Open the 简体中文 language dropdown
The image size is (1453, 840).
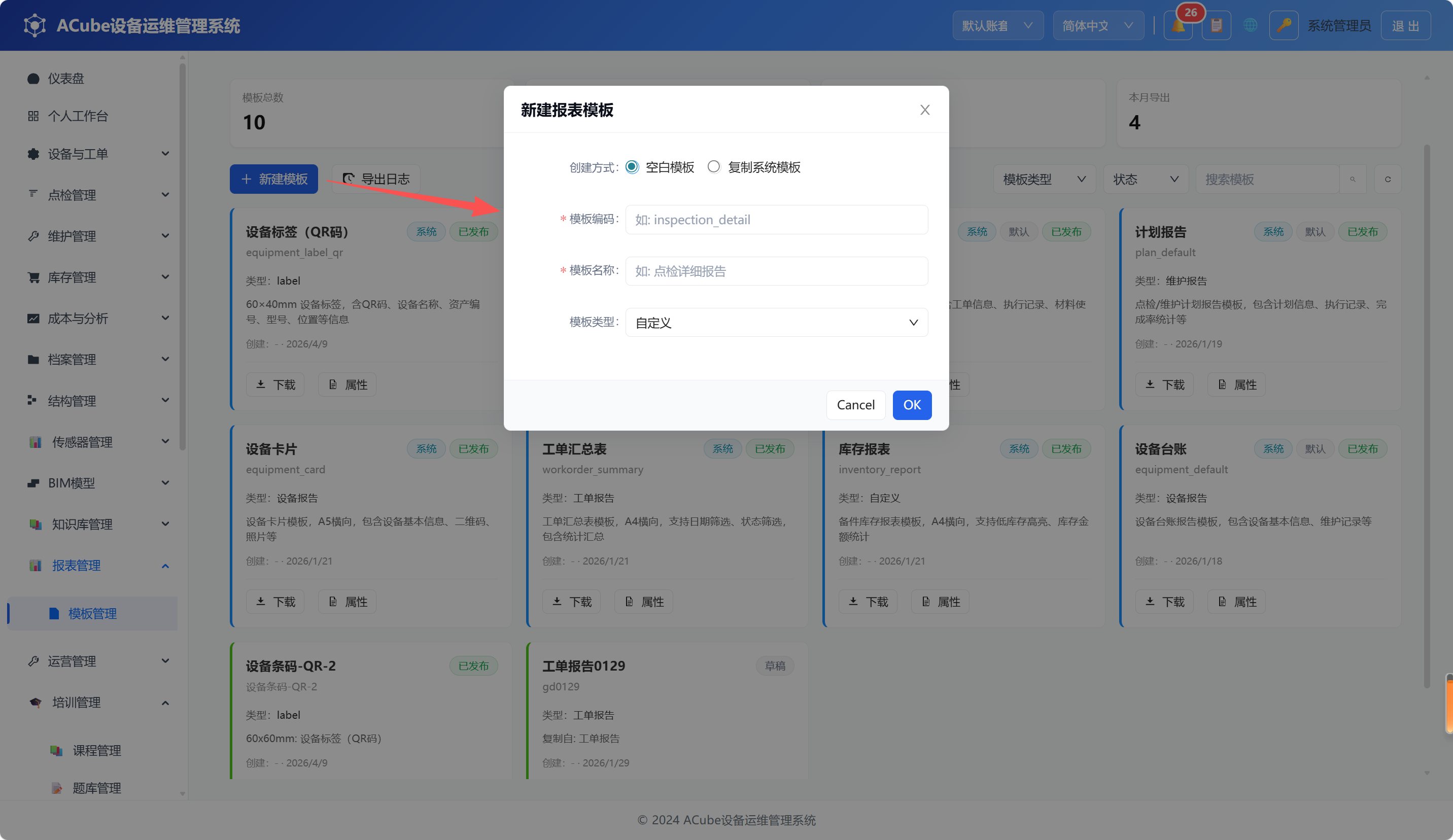coord(1098,26)
